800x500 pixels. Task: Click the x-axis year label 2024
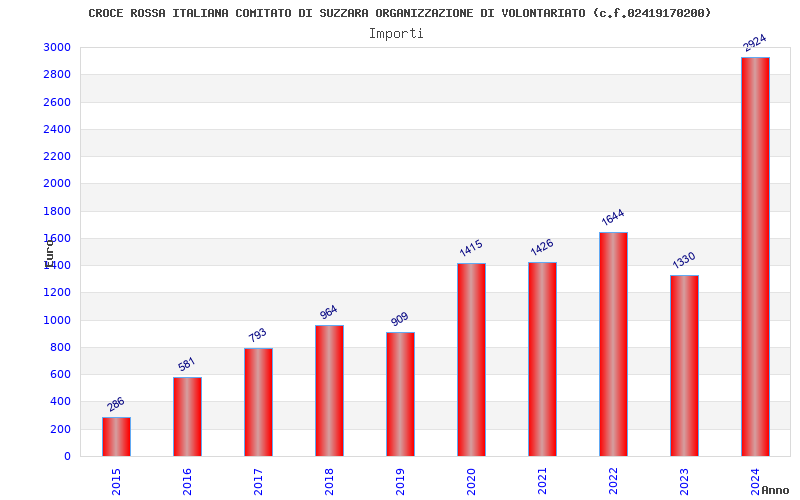pyautogui.click(x=755, y=482)
